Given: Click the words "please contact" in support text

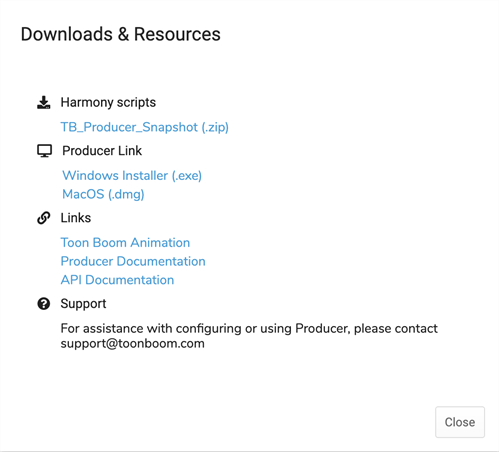Looking at the screenshot, I should [x=396, y=328].
